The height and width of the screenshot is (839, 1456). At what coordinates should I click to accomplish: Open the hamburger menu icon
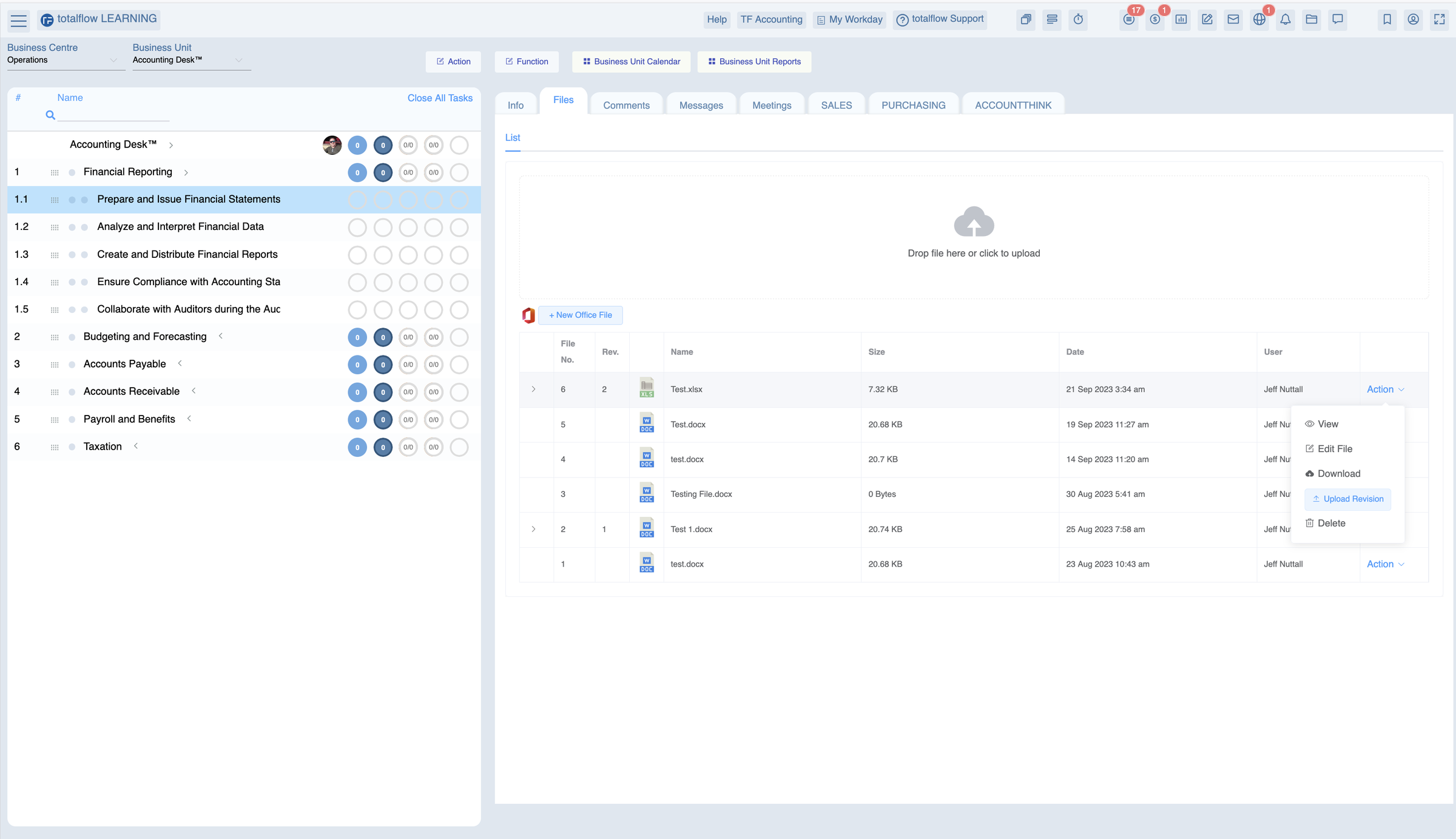tap(19, 21)
